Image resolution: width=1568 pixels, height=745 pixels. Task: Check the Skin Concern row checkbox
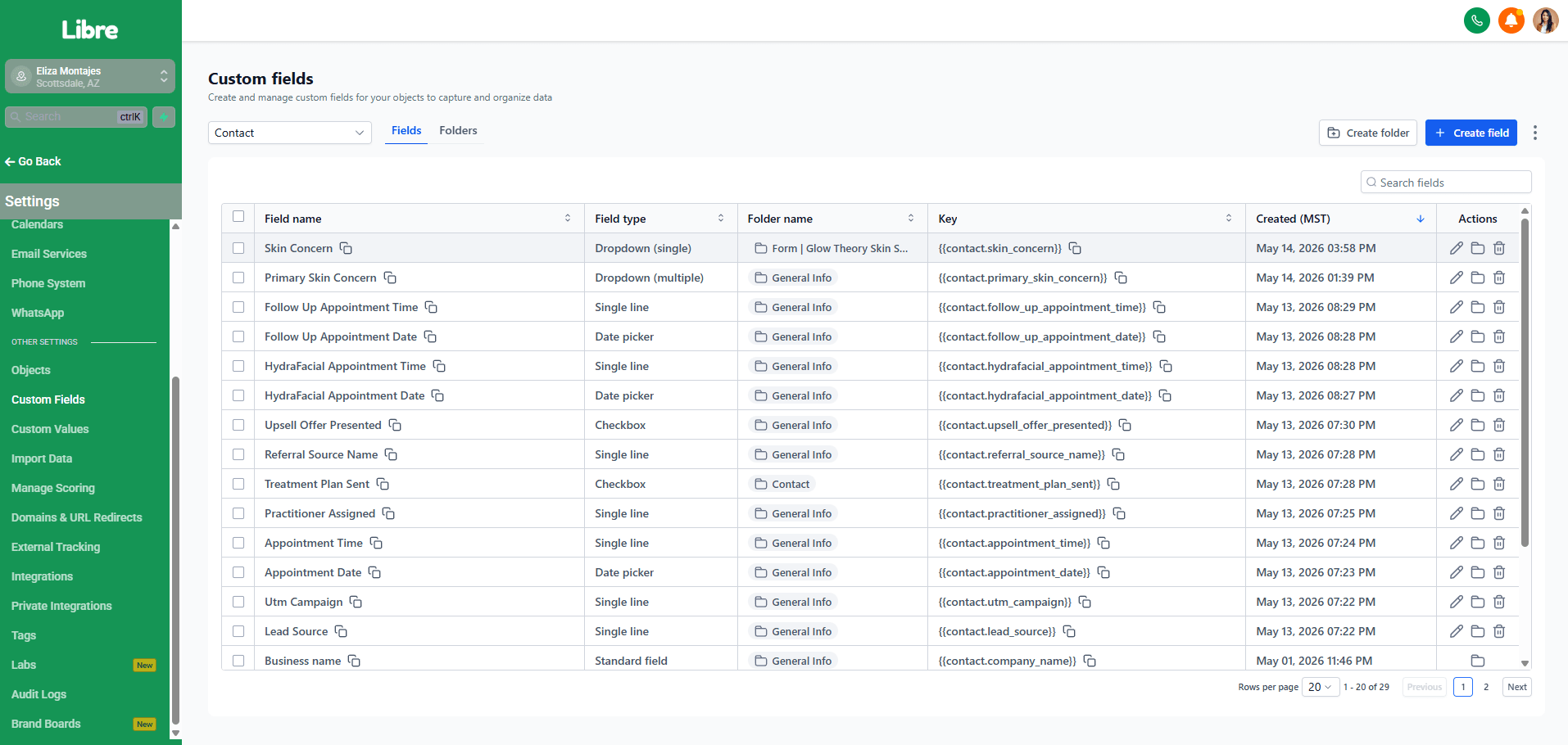click(238, 248)
